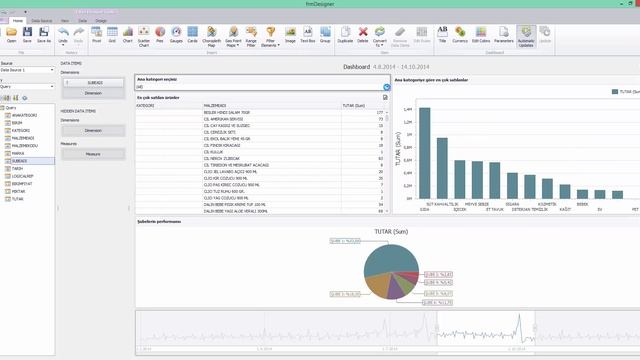Switch to the Home ribbon tab
640x360 pixels.
tap(18, 20)
